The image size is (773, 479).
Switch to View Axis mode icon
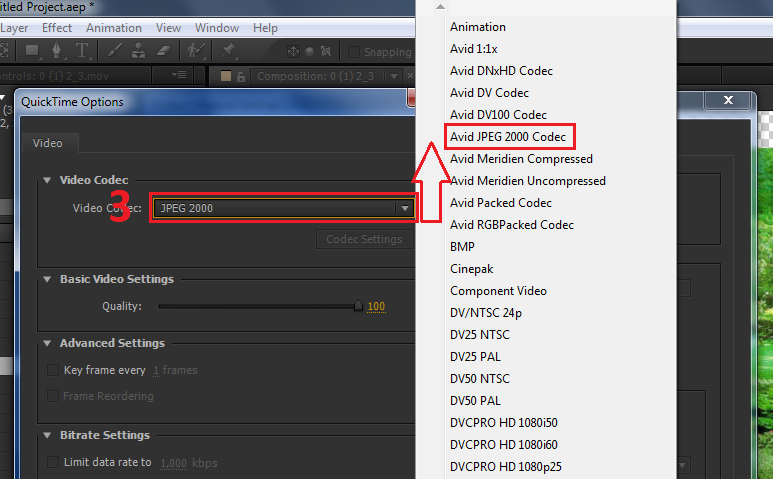[326, 51]
